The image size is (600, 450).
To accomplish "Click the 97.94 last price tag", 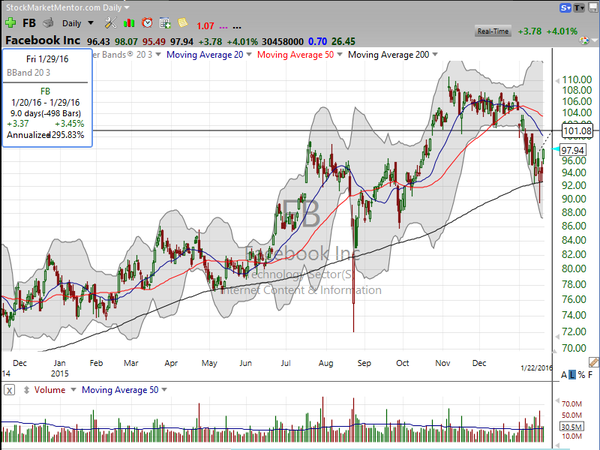I will (572, 150).
